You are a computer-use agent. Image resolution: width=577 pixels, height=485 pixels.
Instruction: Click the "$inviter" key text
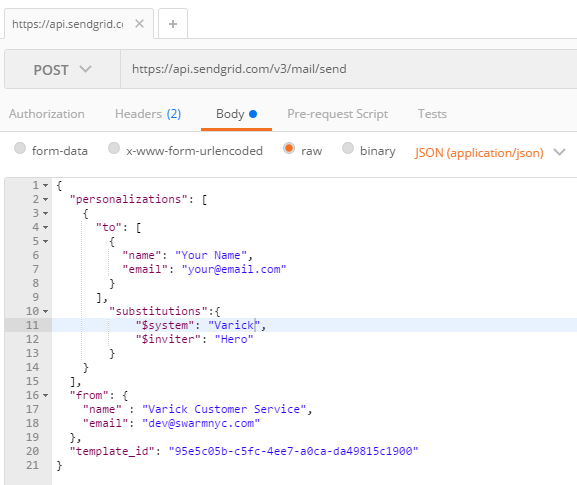pos(168,339)
